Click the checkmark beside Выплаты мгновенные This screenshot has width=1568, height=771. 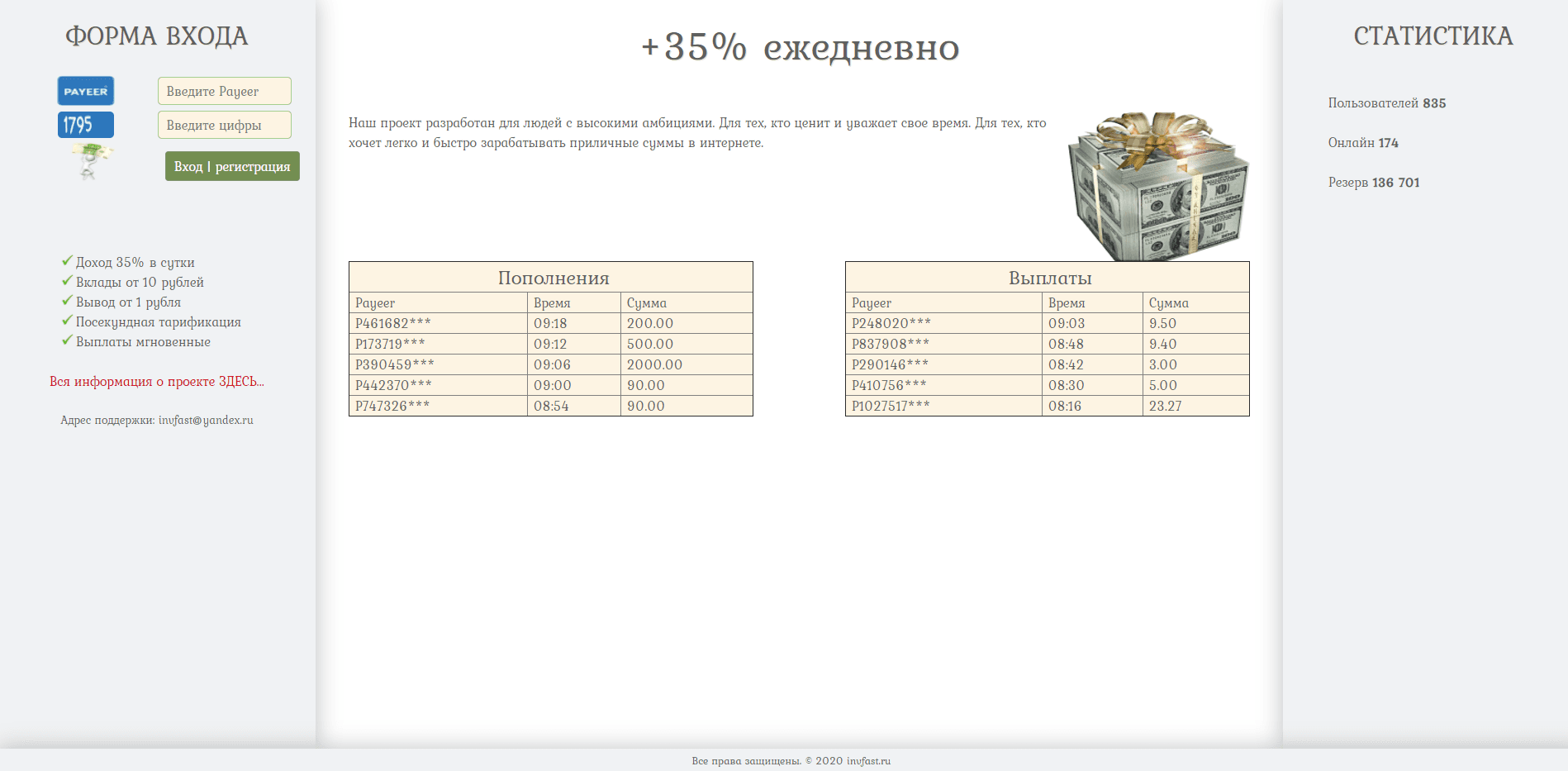tap(66, 340)
